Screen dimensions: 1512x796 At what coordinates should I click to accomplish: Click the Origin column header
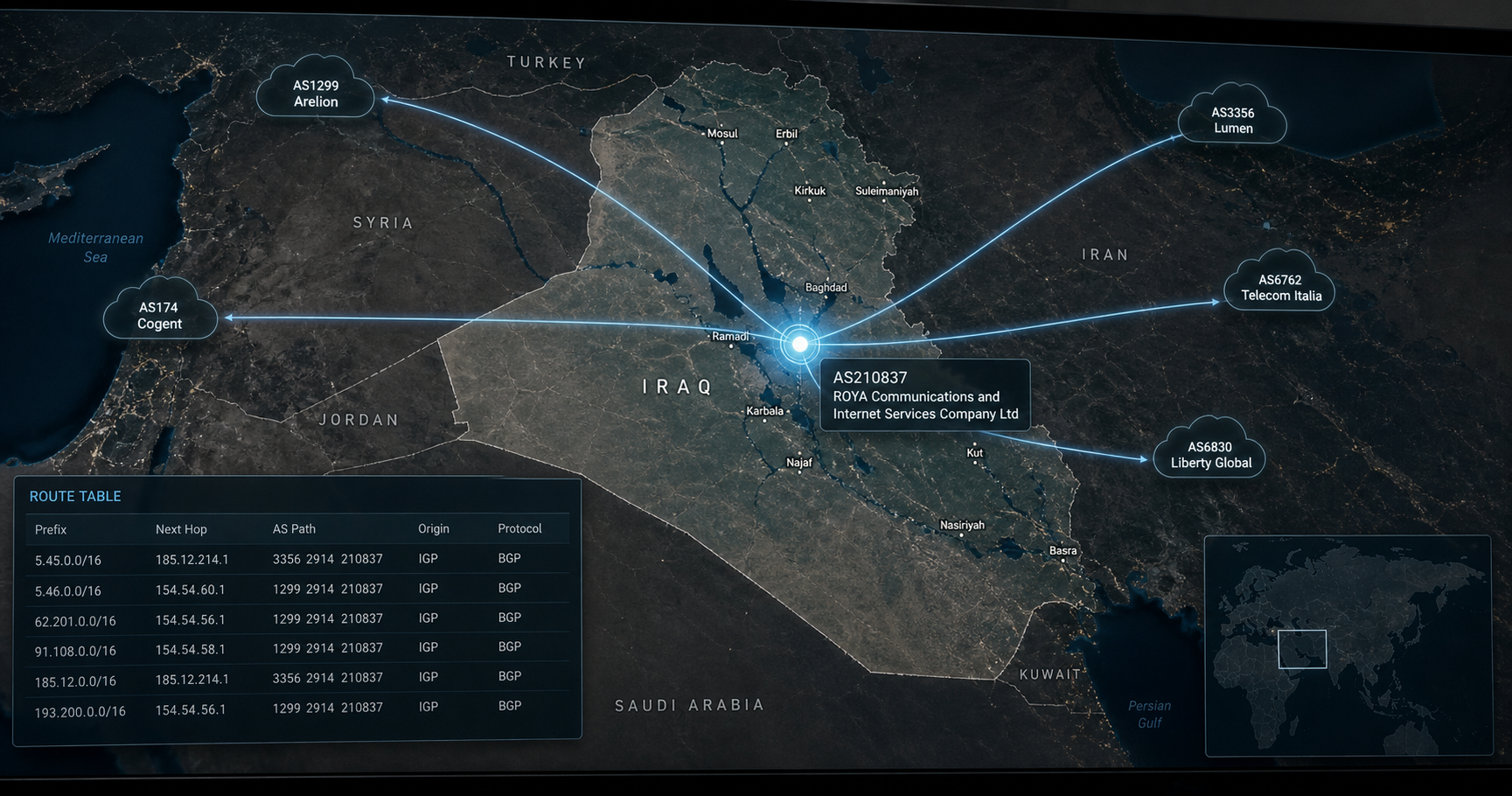pyautogui.click(x=434, y=528)
